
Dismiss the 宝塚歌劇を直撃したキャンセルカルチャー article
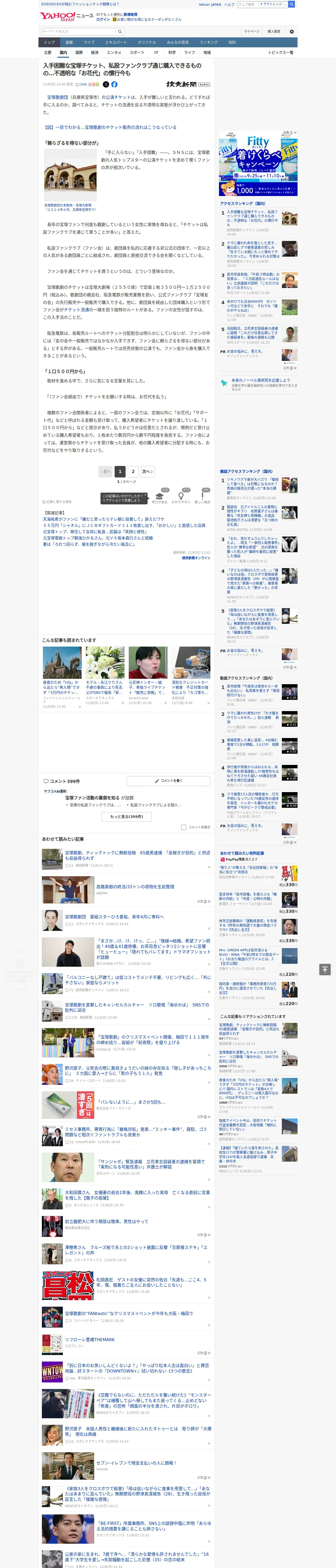pyautogui.click(x=209, y=1019)
